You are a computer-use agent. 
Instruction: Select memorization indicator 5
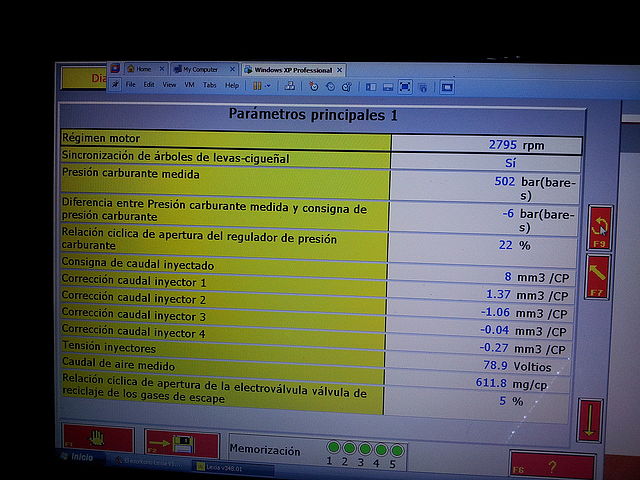click(x=396, y=451)
